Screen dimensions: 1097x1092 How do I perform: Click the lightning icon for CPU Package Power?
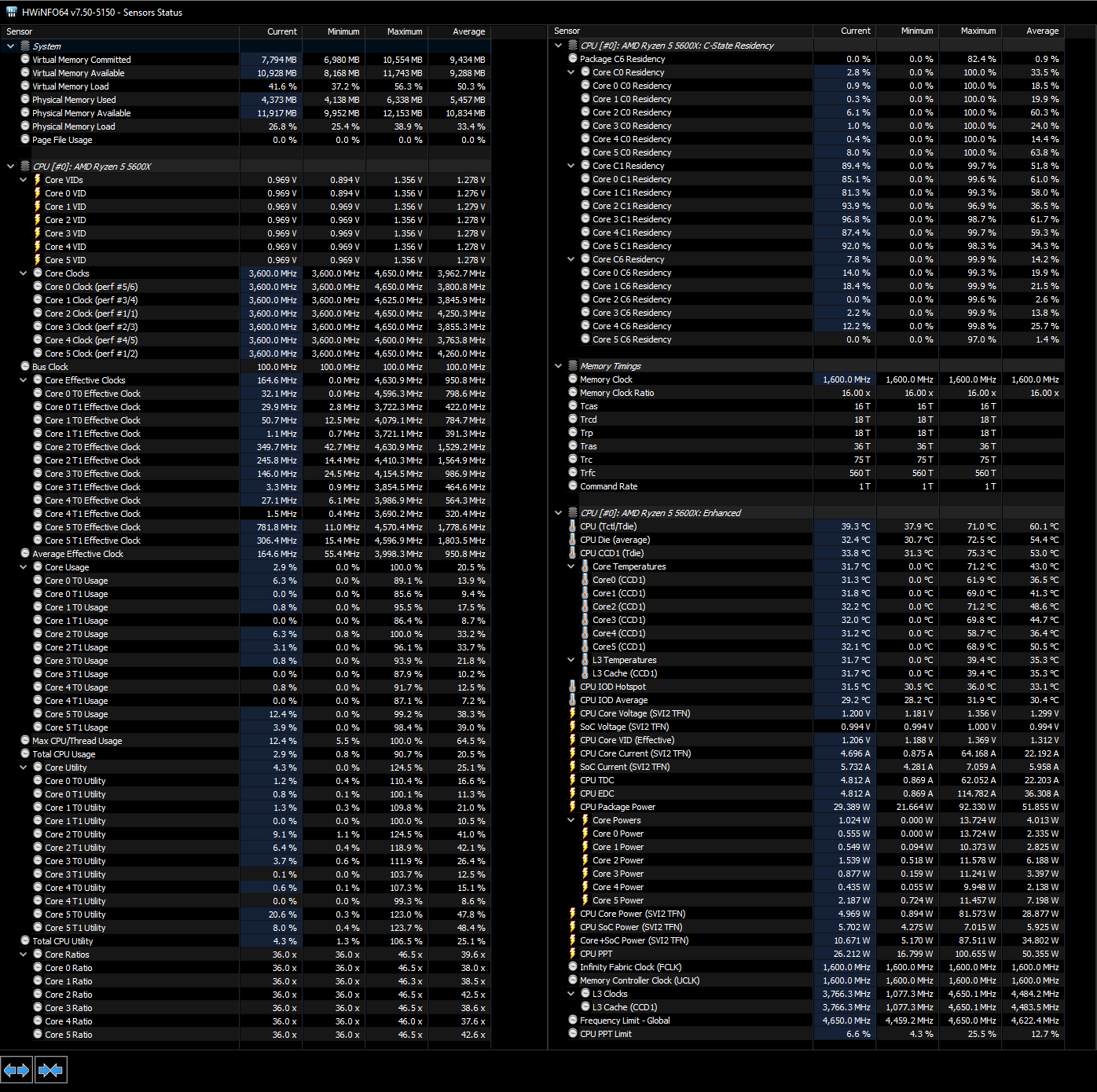[573, 807]
